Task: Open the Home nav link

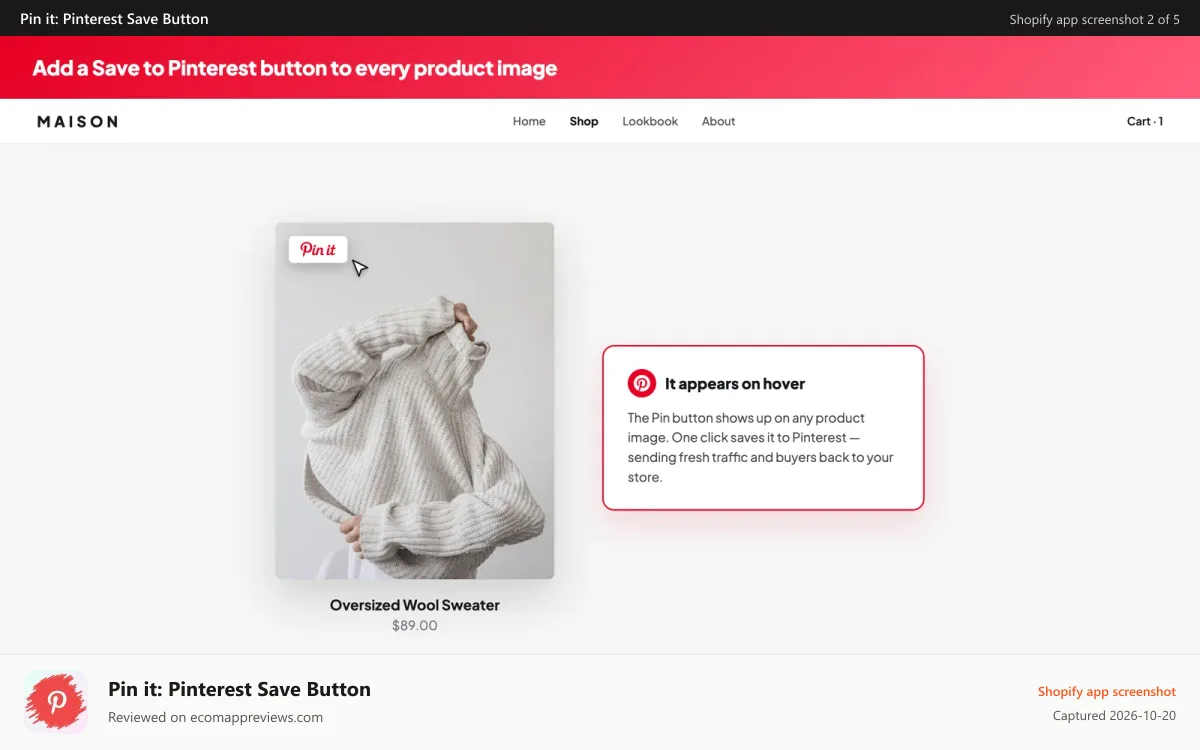Action: pyautogui.click(x=529, y=121)
